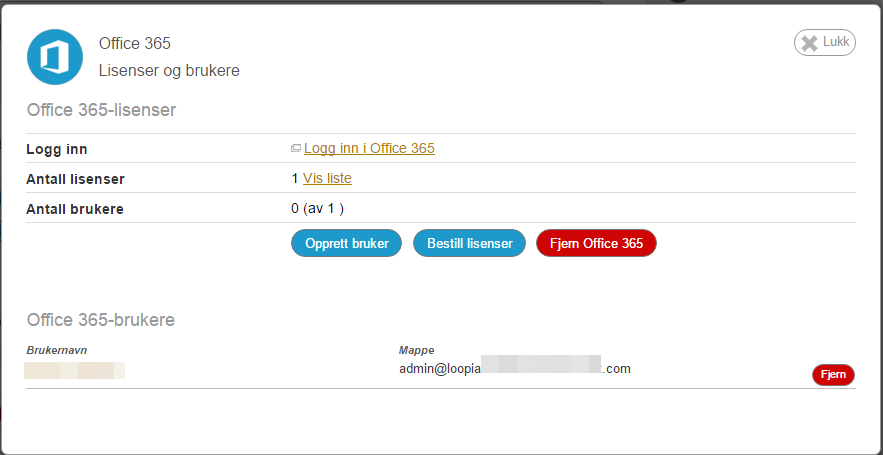Viewport: 883px width, 455px height.
Task: Open the Logg inn i Office 365 link
Action: coord(369,148)
